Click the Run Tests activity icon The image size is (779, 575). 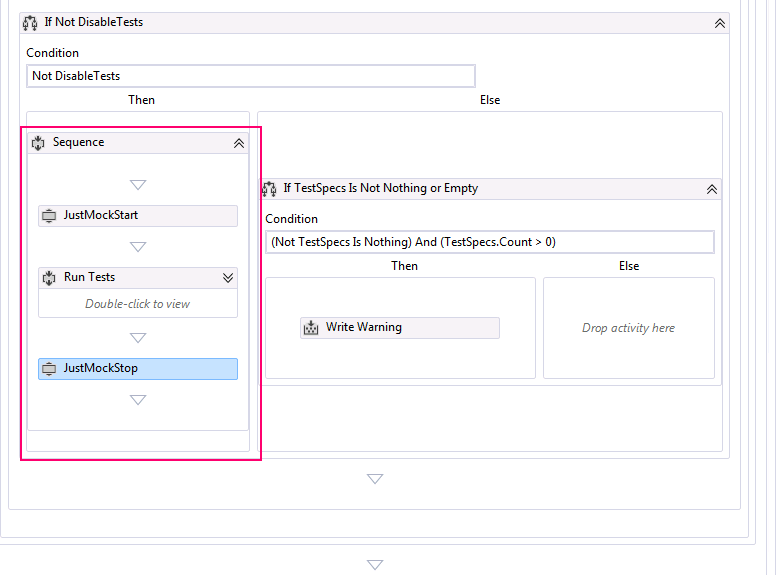49,277
